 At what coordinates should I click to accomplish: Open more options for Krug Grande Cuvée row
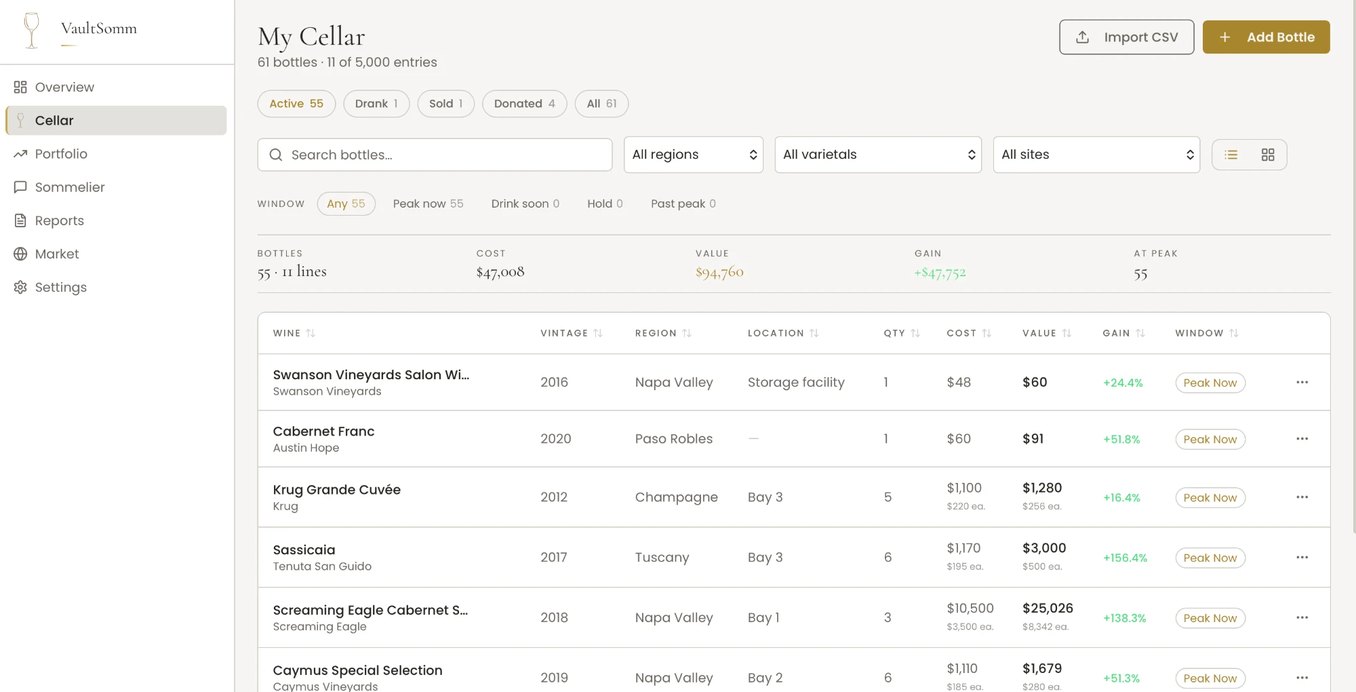[x=1302, y=497]
